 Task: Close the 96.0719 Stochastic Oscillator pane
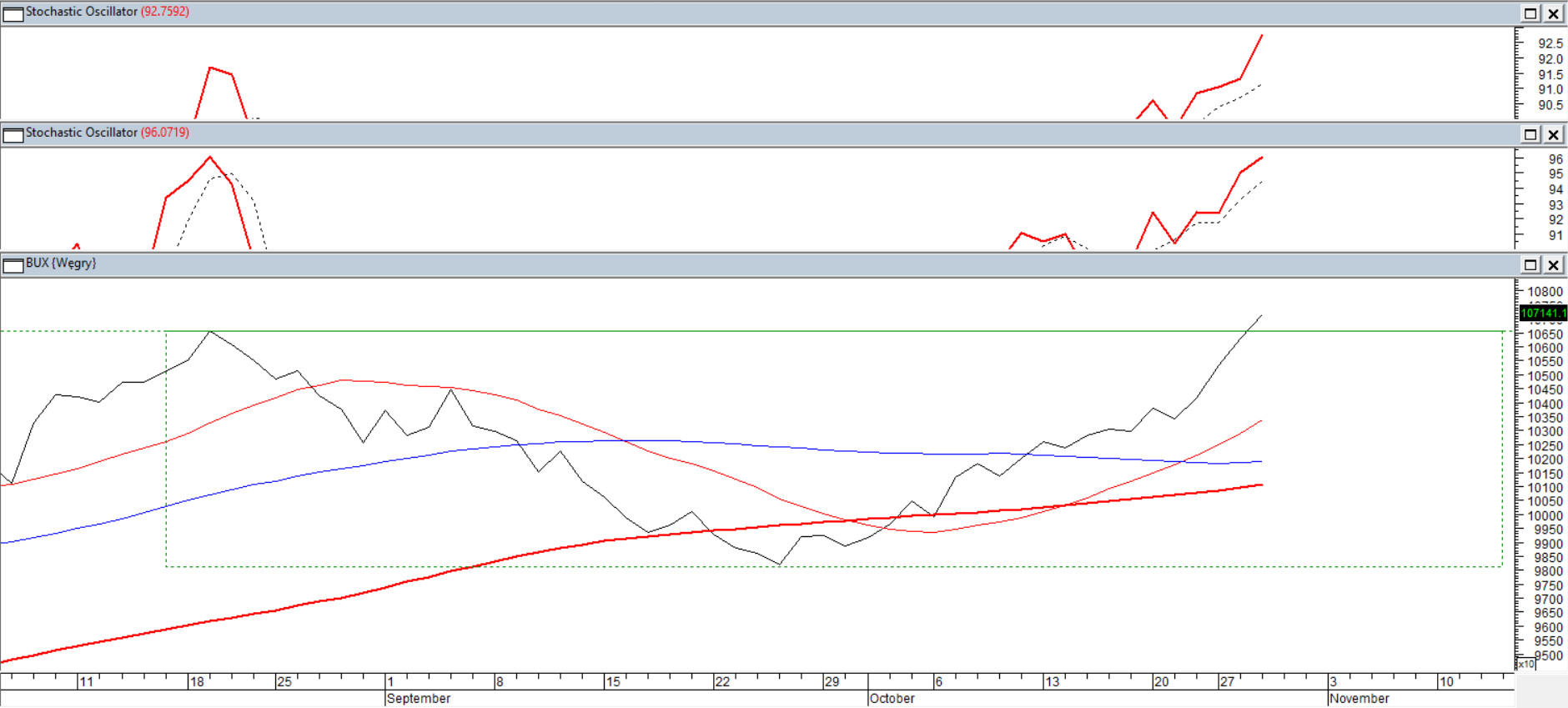click(x=1553, y=134)
